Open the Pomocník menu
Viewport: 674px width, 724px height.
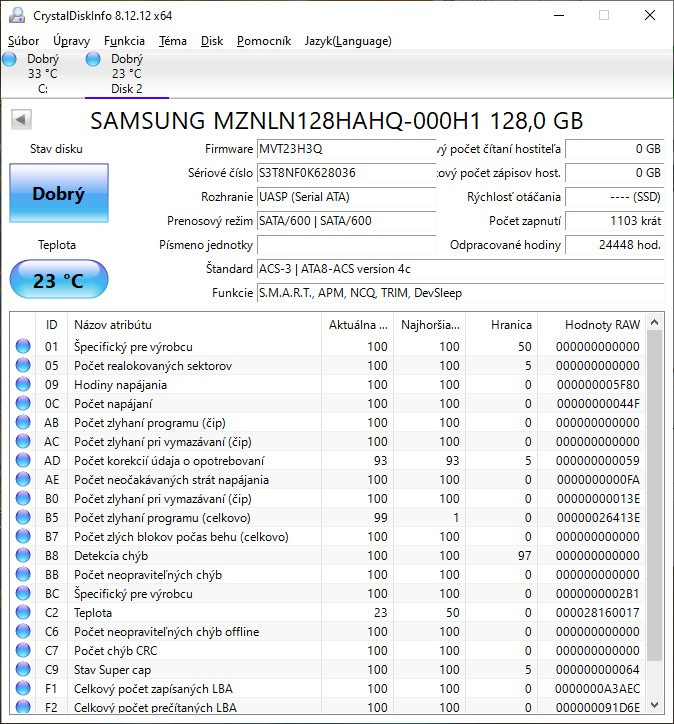264,41
